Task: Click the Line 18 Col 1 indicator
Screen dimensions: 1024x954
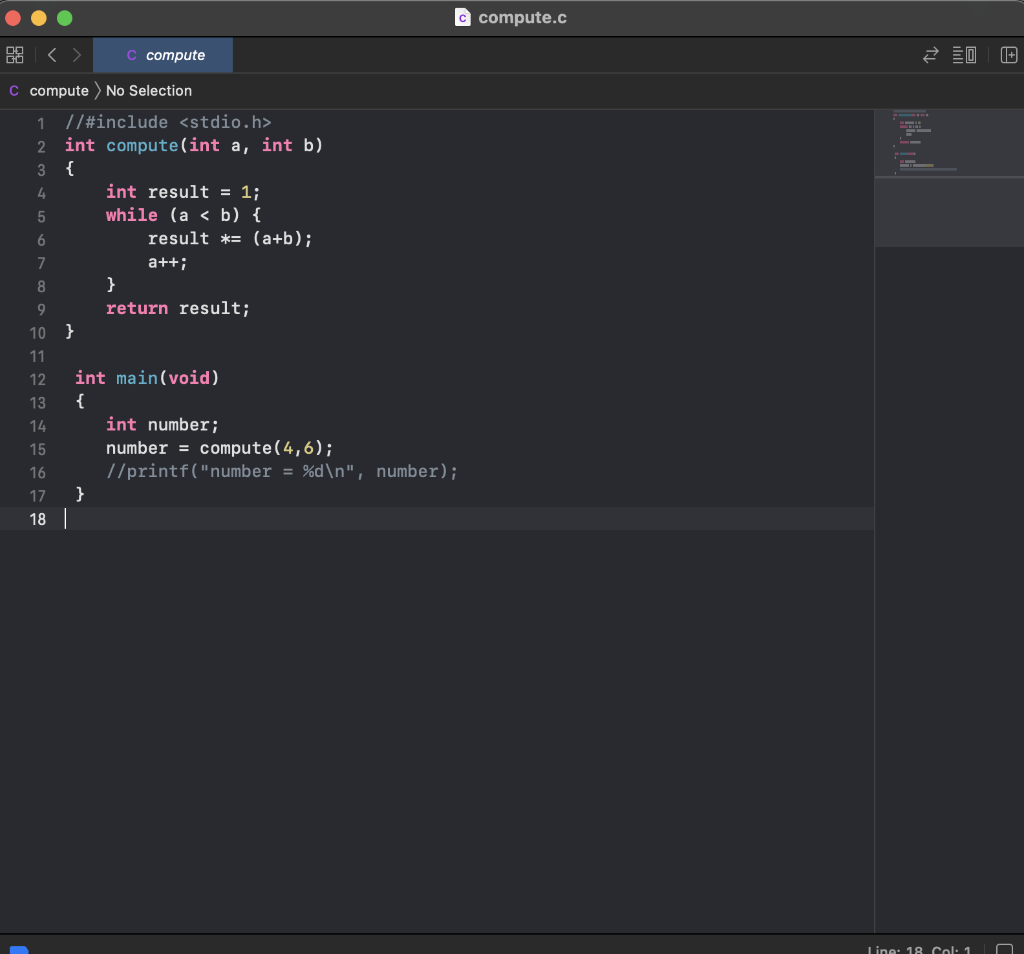Action: tap(919, 949)
